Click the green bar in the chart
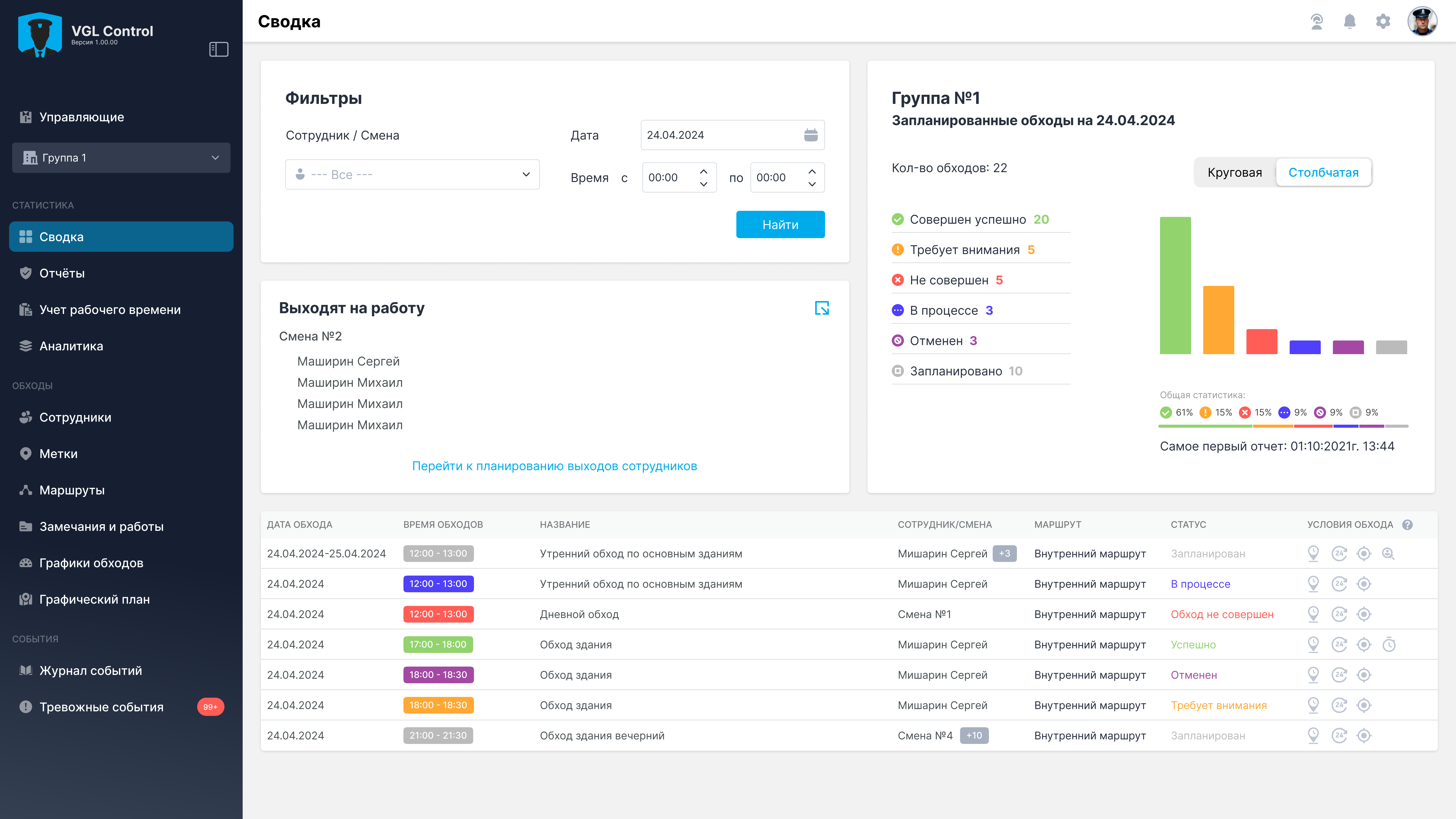This screenshot has width=1456, height=819. click(x=1175, y=286)
